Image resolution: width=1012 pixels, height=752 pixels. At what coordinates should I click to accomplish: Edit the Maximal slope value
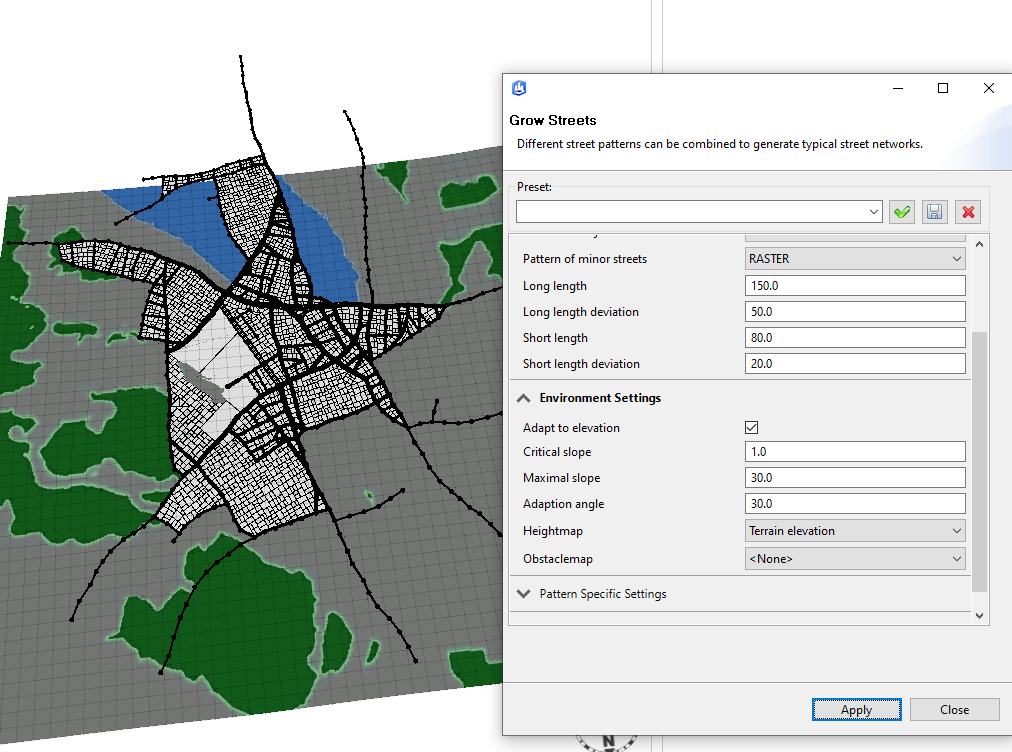click(x=854, y=477)
